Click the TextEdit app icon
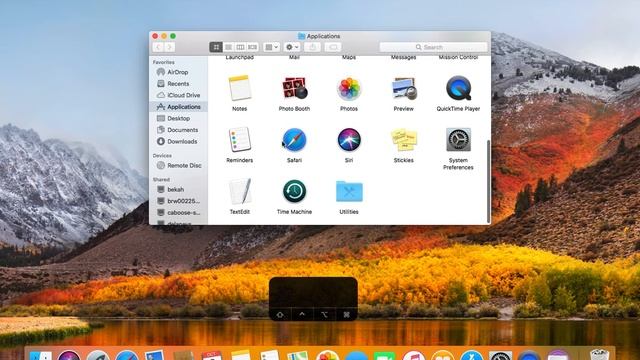Screen dimensions: 640x360 pos(240,191)
